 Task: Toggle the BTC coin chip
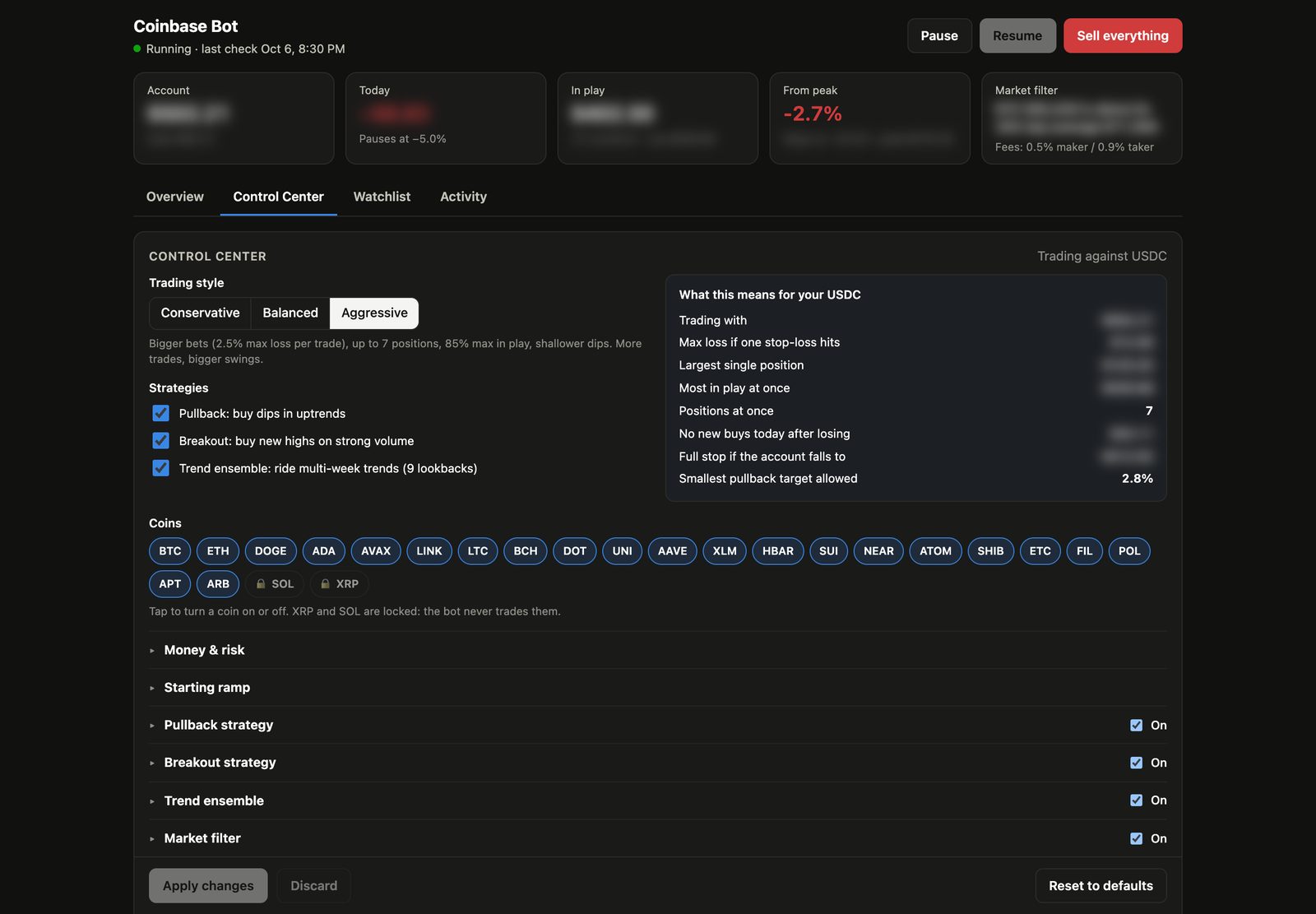[x=170, y=551]
